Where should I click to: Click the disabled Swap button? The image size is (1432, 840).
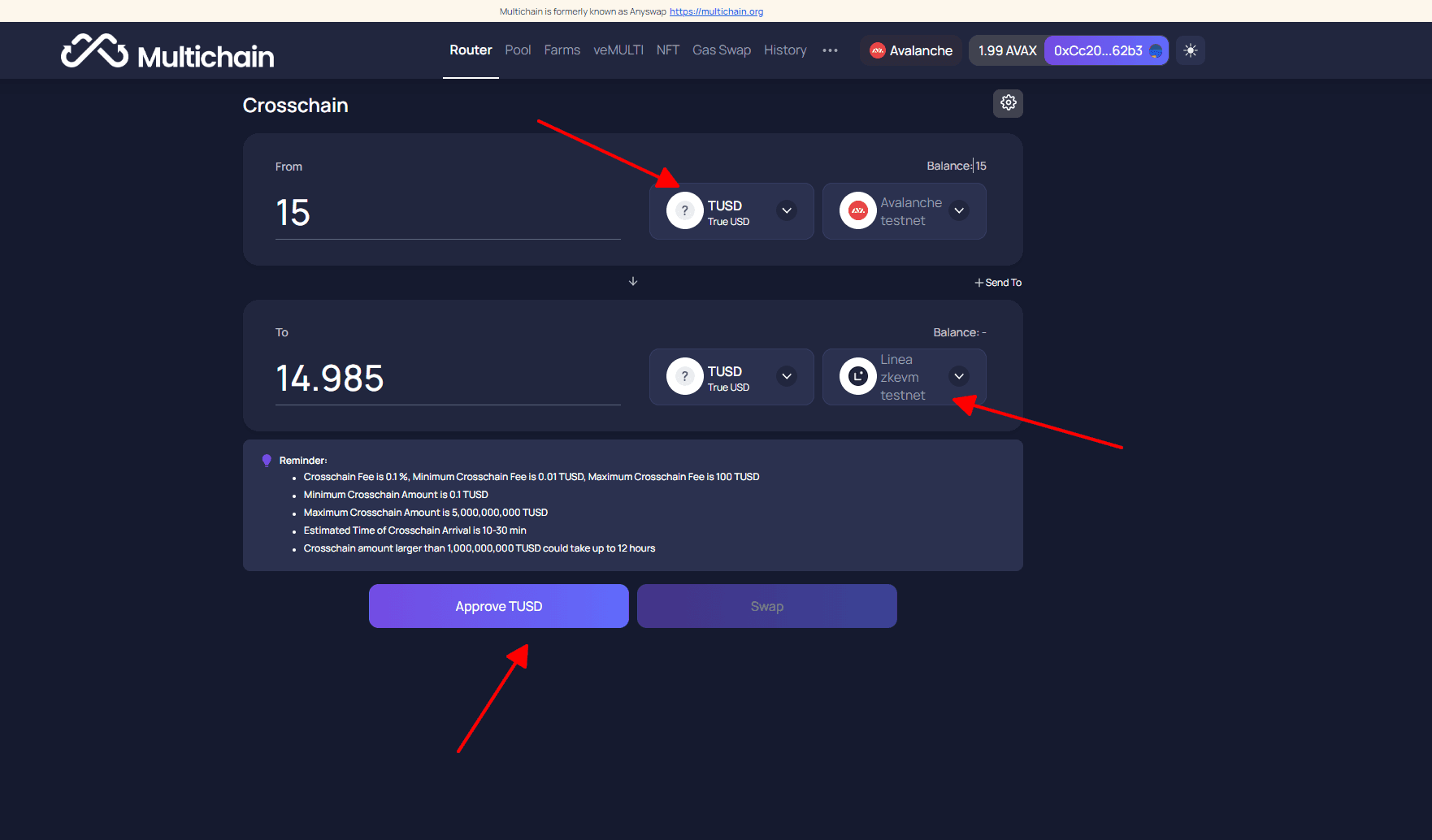click(767, 606)
